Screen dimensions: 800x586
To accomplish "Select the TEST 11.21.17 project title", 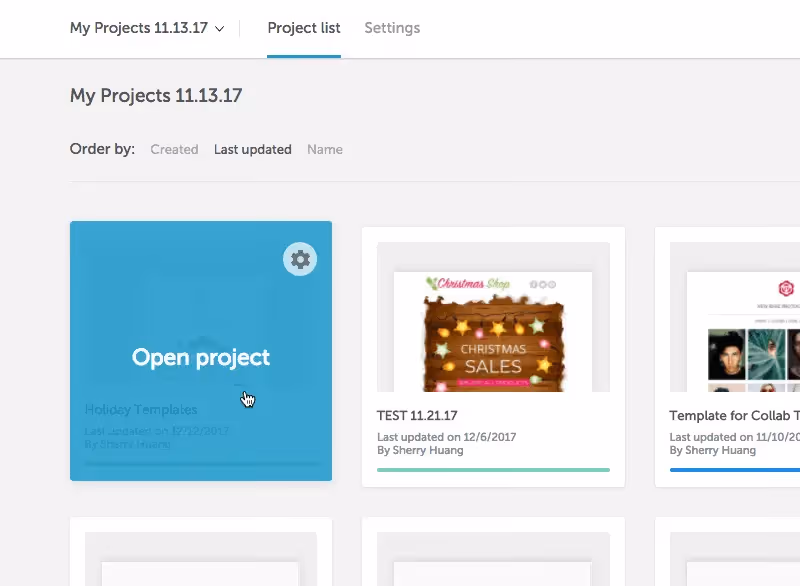I will point(417,416).
